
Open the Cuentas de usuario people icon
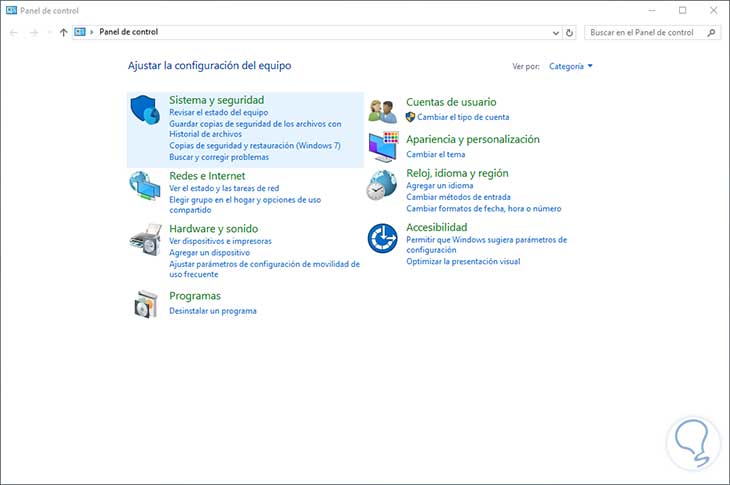coord(382,111)
